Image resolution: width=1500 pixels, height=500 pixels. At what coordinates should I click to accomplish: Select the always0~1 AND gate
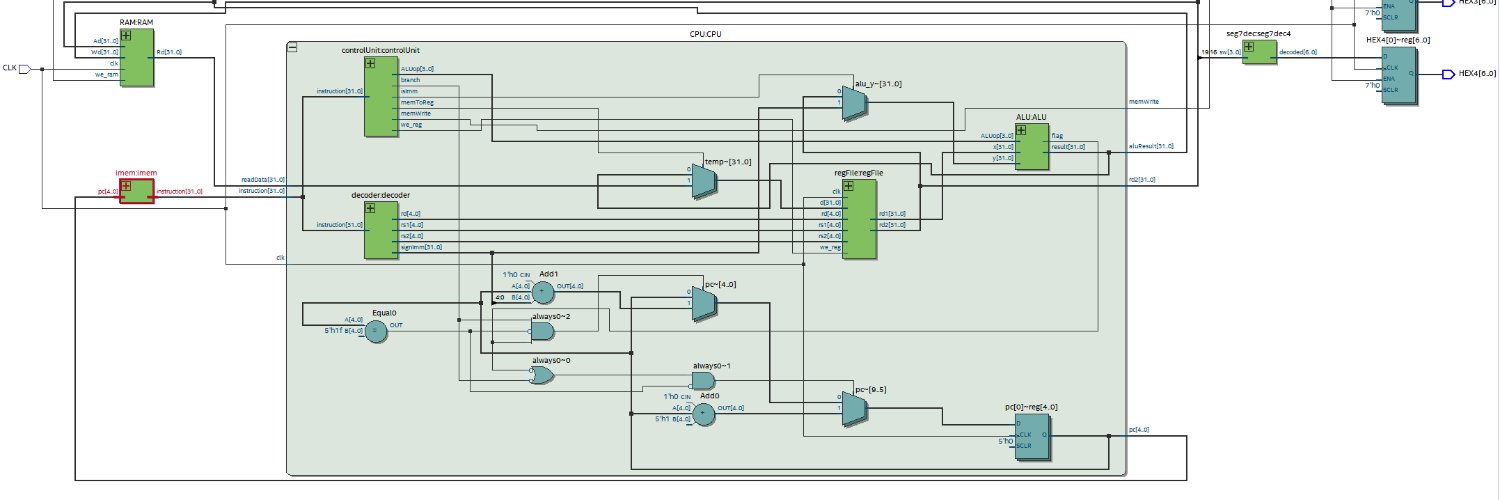pos(703,382)
